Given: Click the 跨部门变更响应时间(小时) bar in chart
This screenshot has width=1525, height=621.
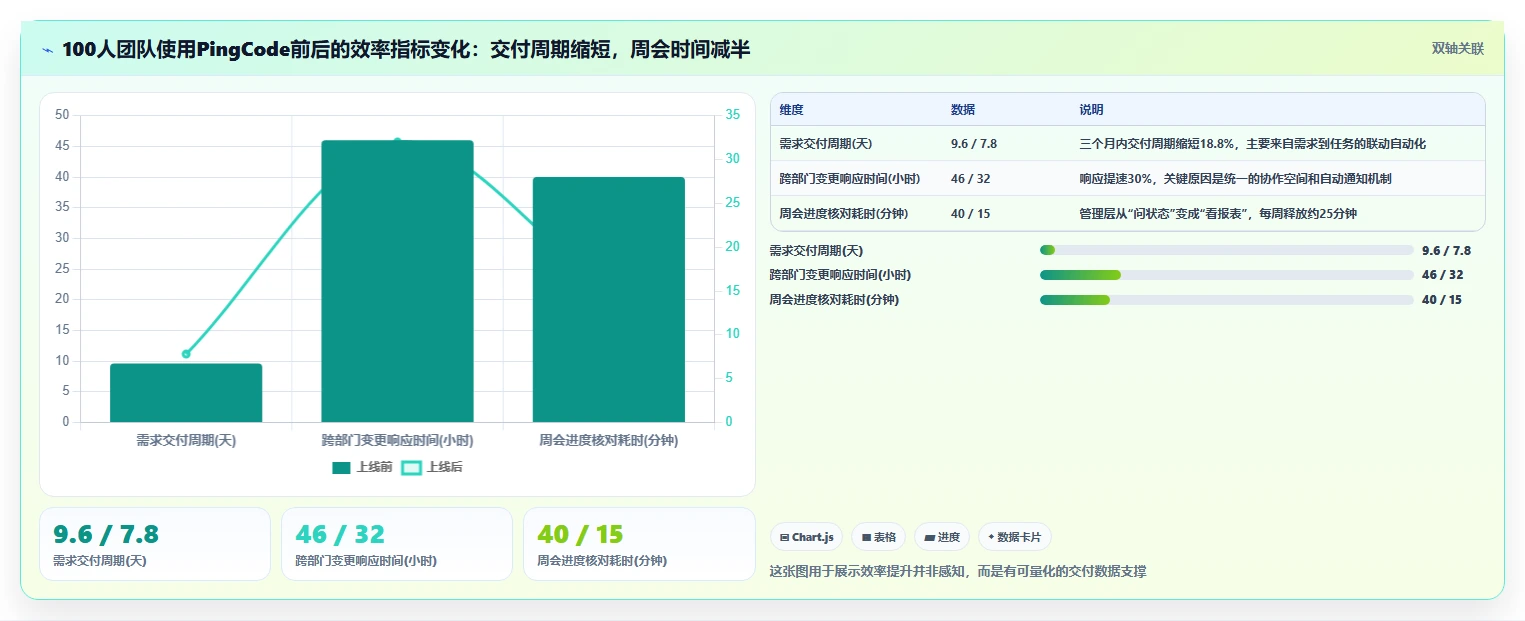Looking at the screenshot, I should pos(397,281).
